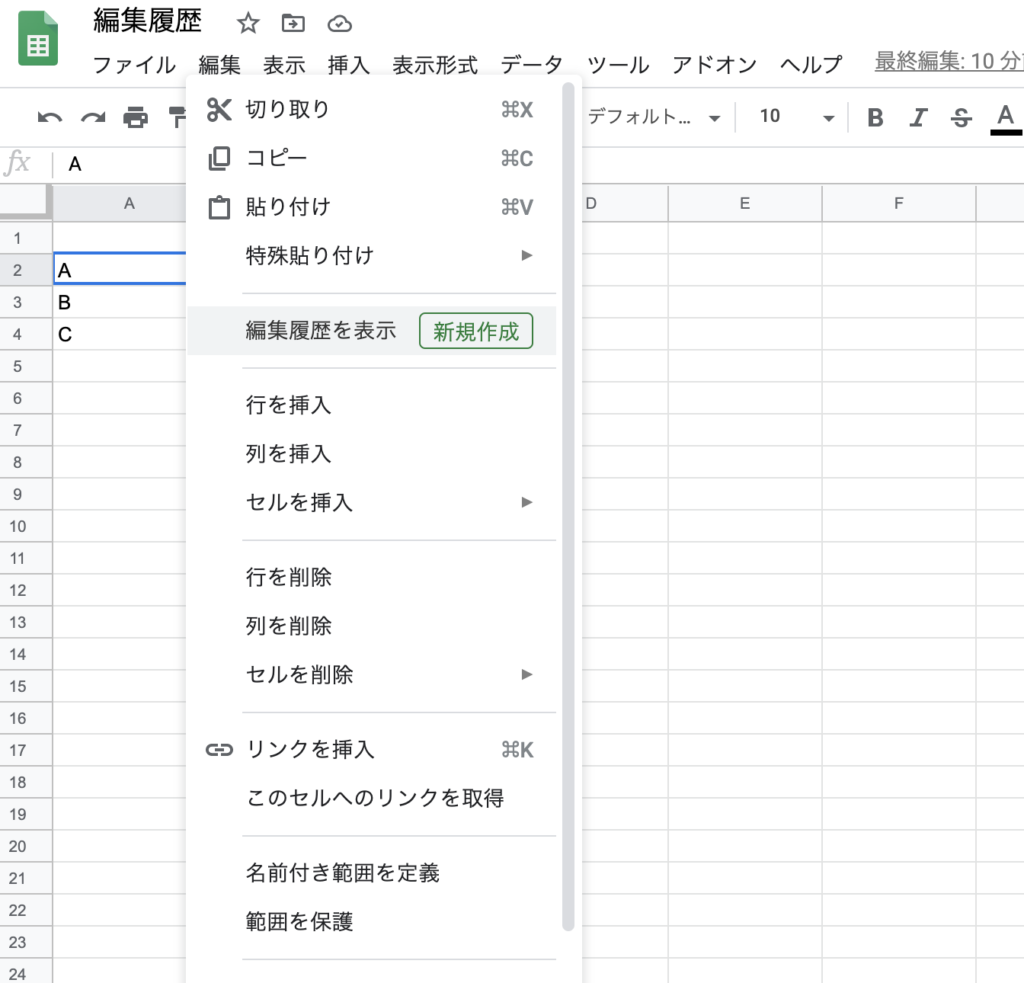Apply bold formatting
The height and width of the screenshot is (983, 1024).
point(875,118)
